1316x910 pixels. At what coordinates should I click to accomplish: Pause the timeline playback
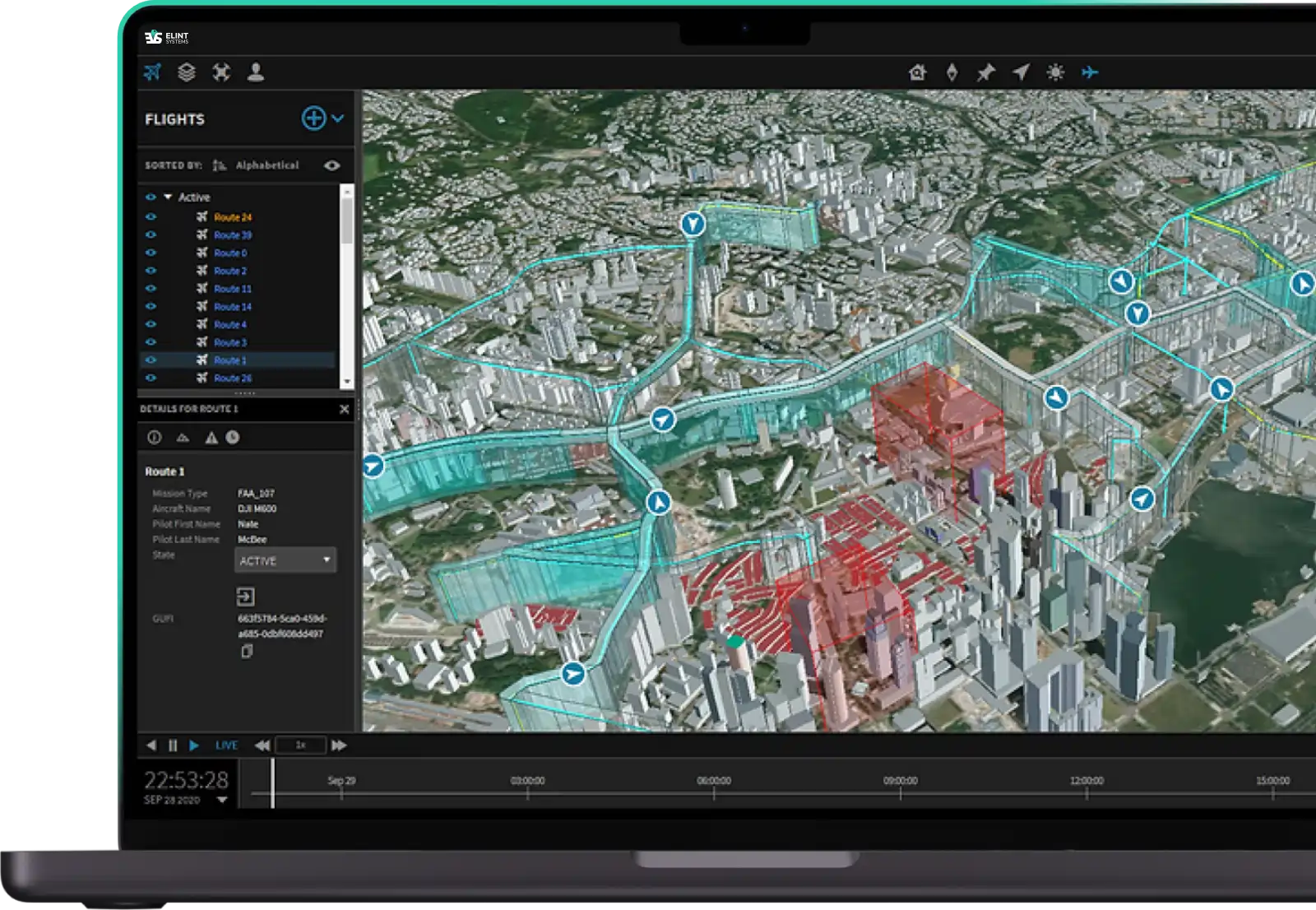pos(173,745)
